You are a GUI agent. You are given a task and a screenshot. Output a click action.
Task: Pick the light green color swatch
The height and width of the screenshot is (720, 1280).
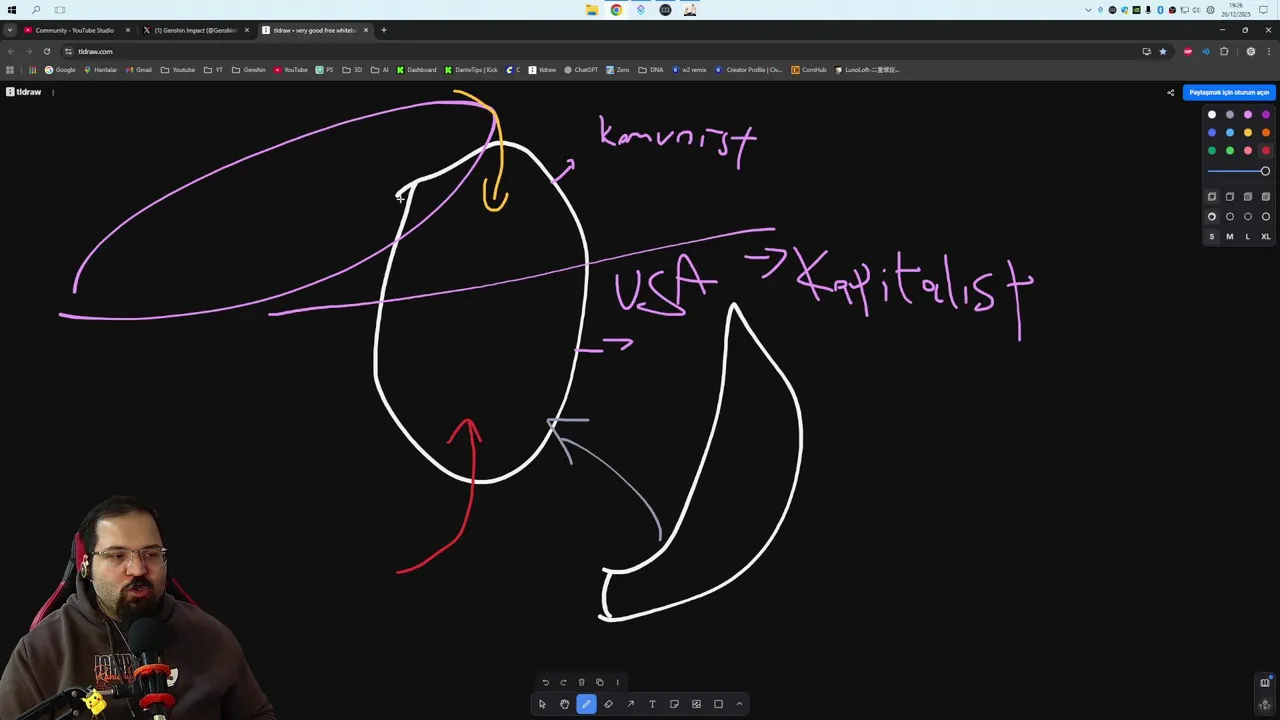1230,151
